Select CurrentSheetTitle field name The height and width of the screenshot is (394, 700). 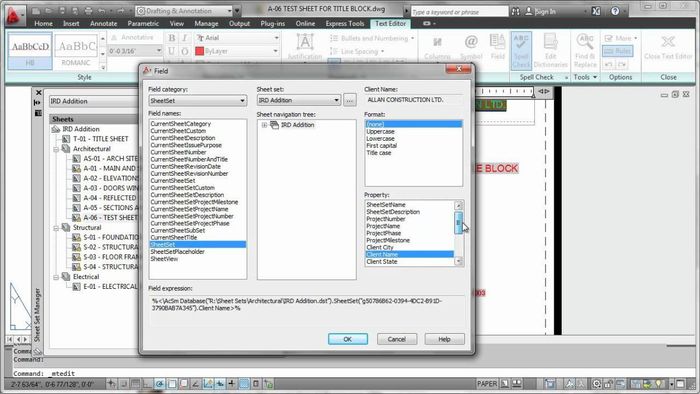pyautogui.click(x=173, y=238)
